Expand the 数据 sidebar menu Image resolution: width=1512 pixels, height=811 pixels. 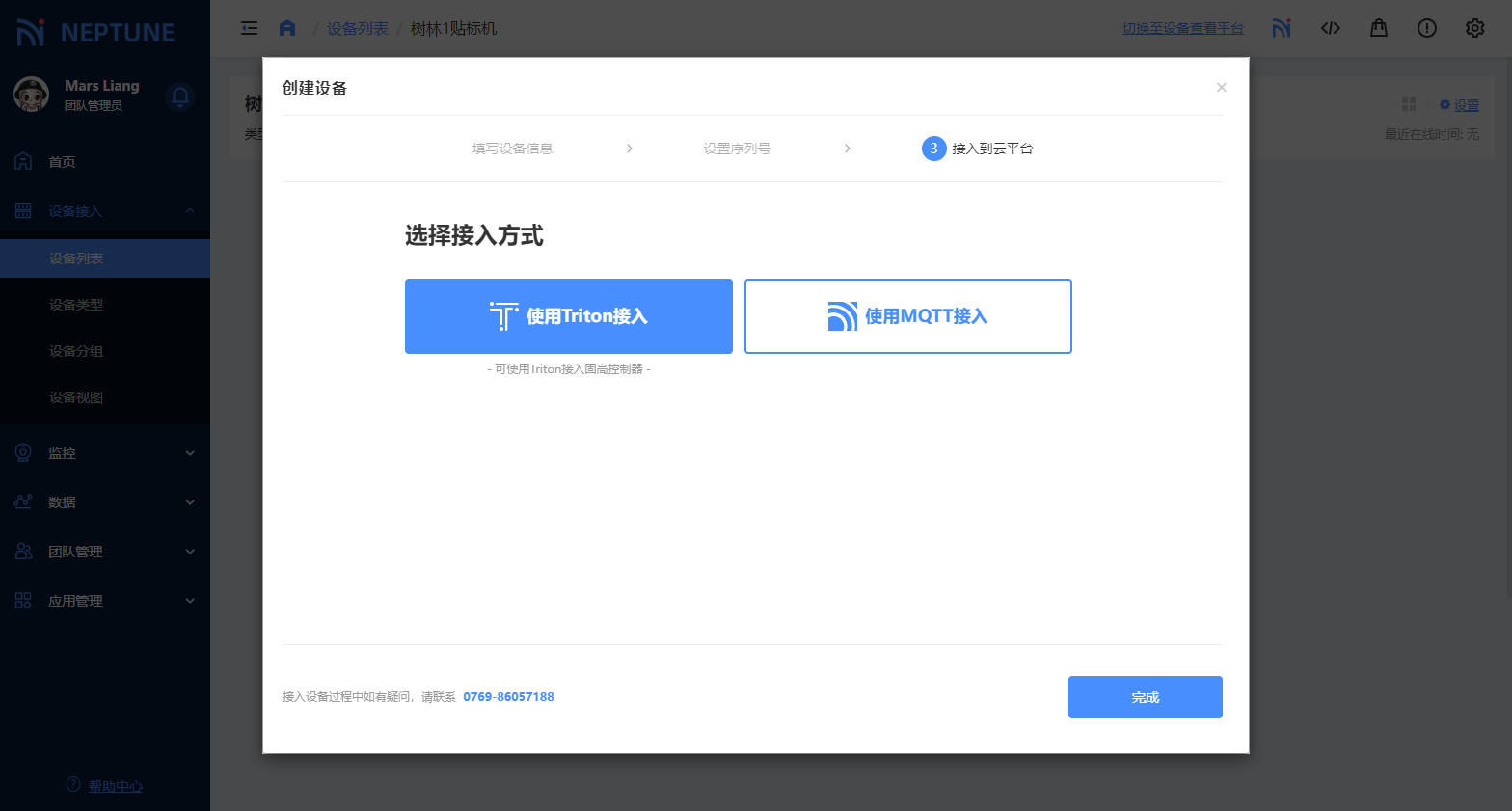point(104,502)
